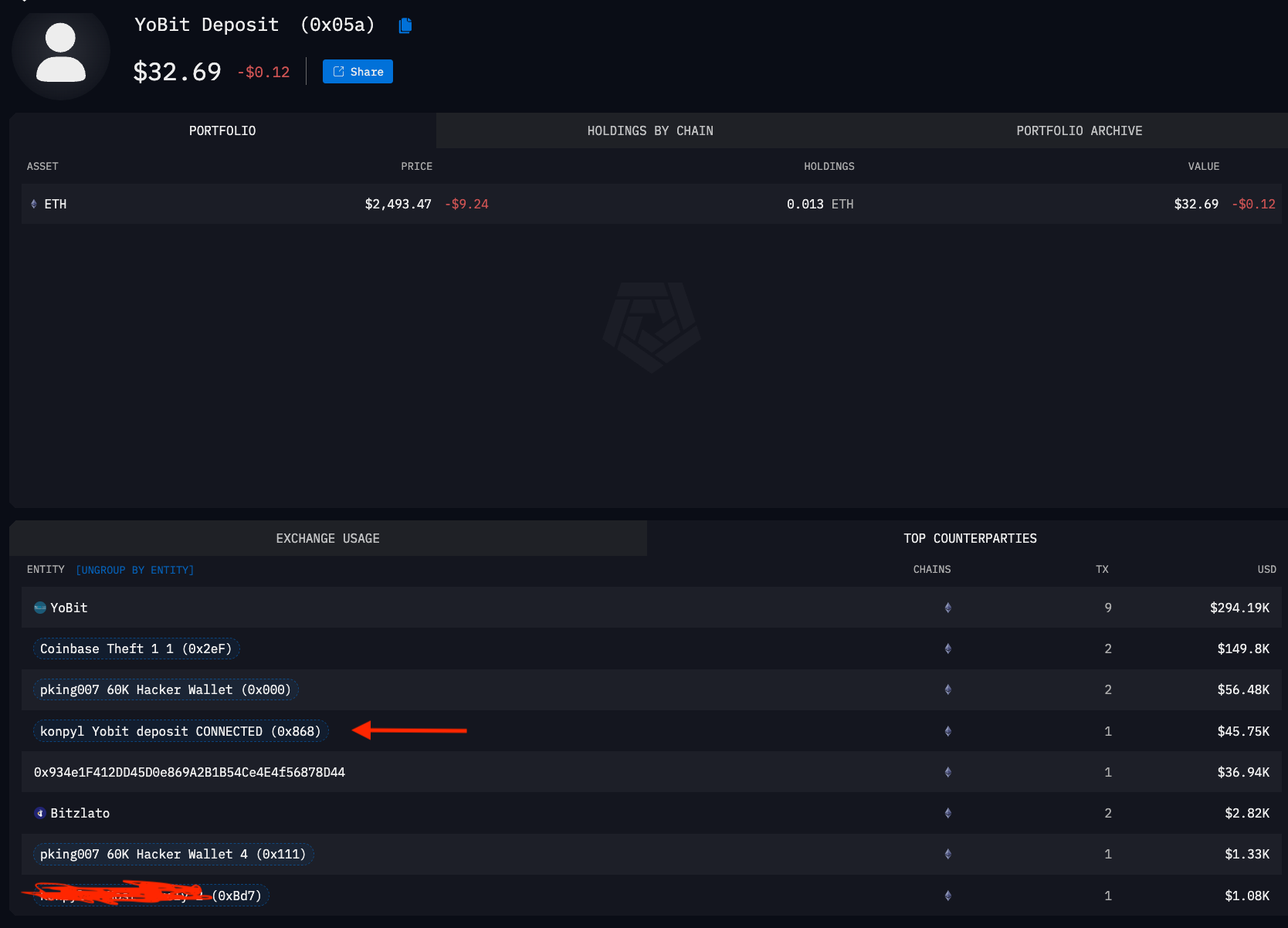Viewport: 1288px width, 928px height.
Task: Select the $294.19K amount in YoBit row
Action: point(1239,608)
